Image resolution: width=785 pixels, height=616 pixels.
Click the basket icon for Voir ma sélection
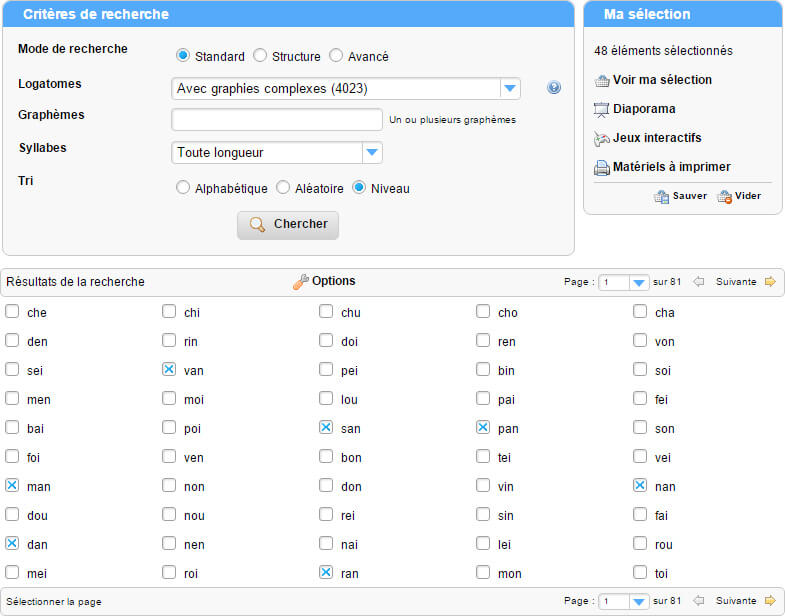click(x=602, y=80)
